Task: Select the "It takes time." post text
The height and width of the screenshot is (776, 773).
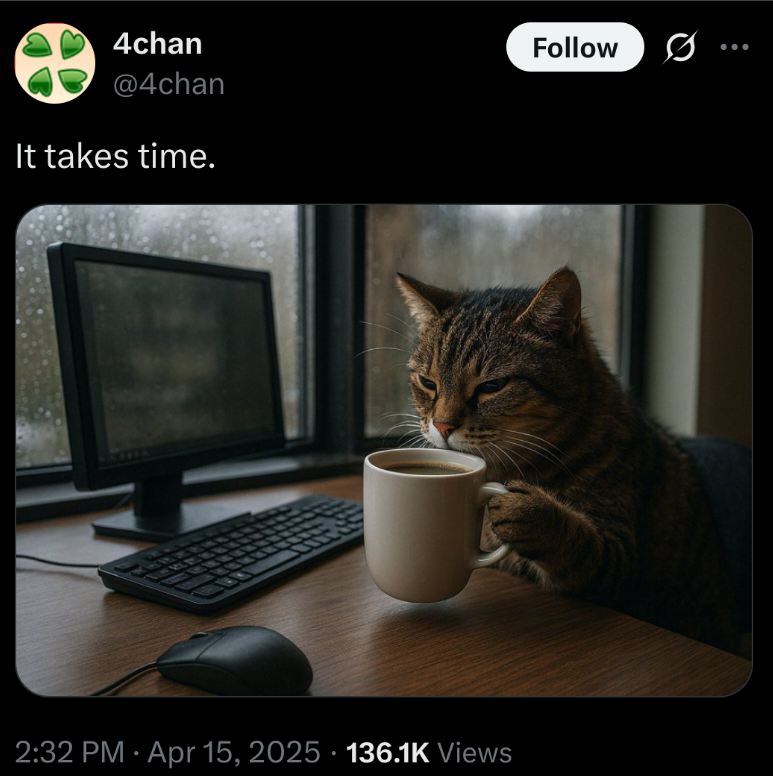Action: [x=115, y=156]
